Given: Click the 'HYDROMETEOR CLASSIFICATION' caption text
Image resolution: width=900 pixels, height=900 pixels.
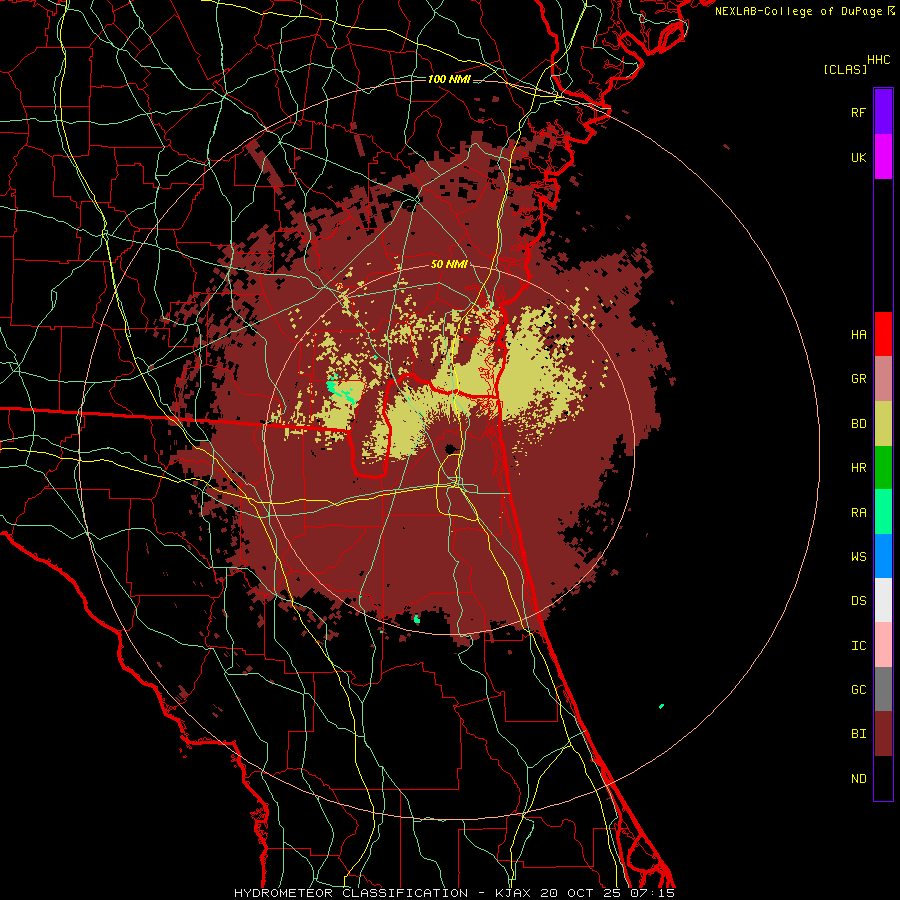Looking at the screenshot, I should click(x=351, y=893).
